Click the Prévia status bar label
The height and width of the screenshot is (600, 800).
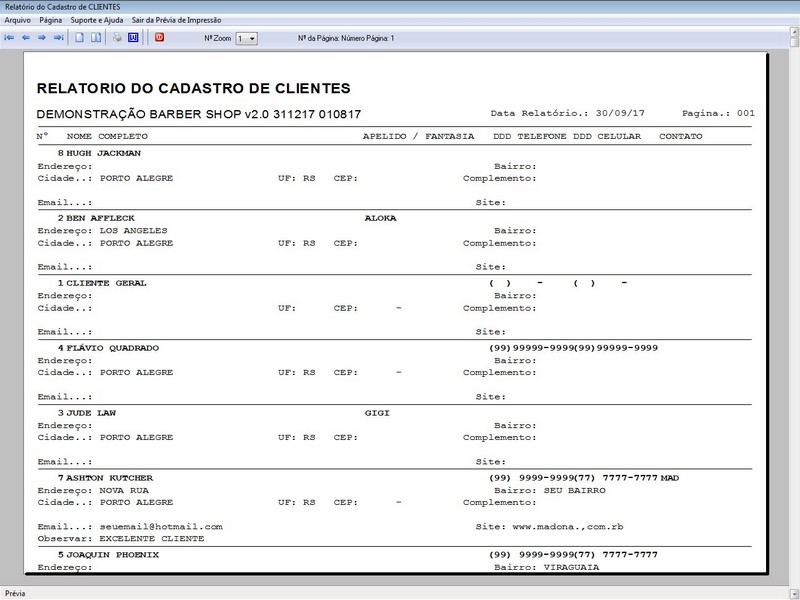[16, 592]
